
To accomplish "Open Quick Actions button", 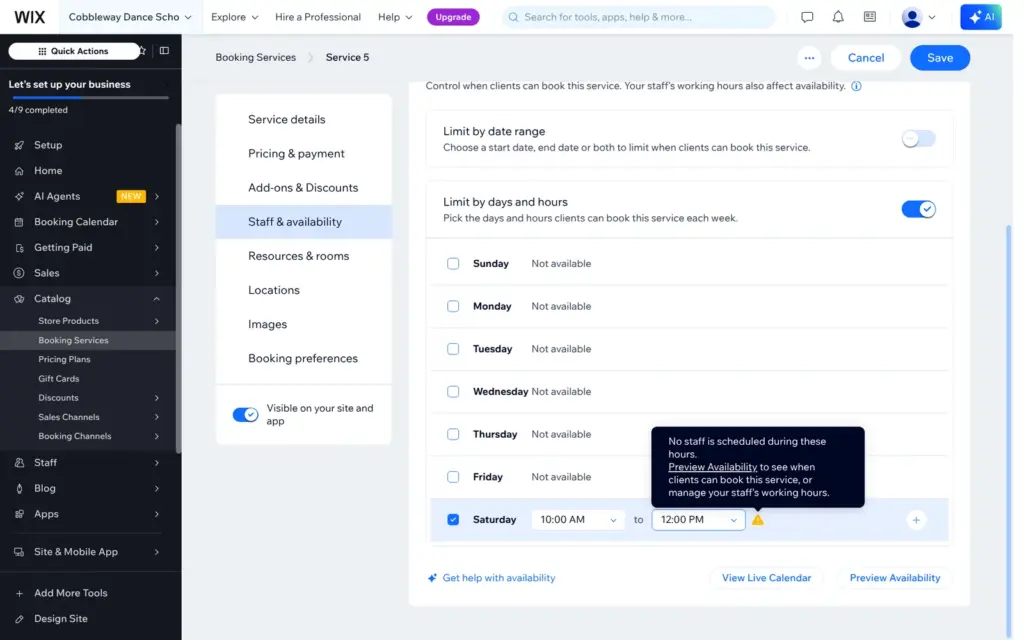I will [73, 51].
